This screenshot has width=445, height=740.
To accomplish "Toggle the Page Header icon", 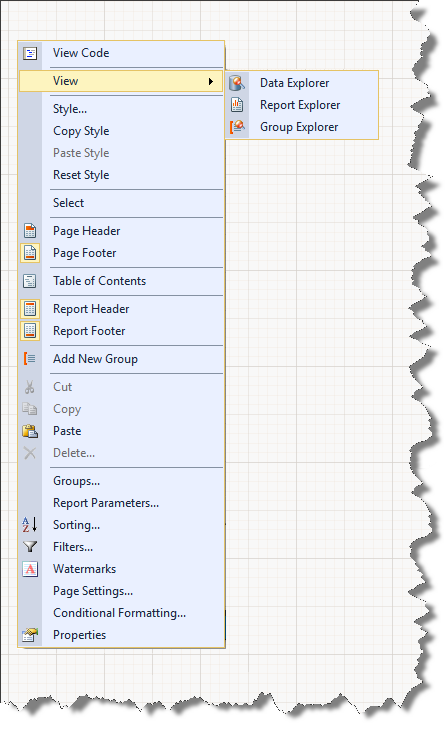I will tap(30, 231).
